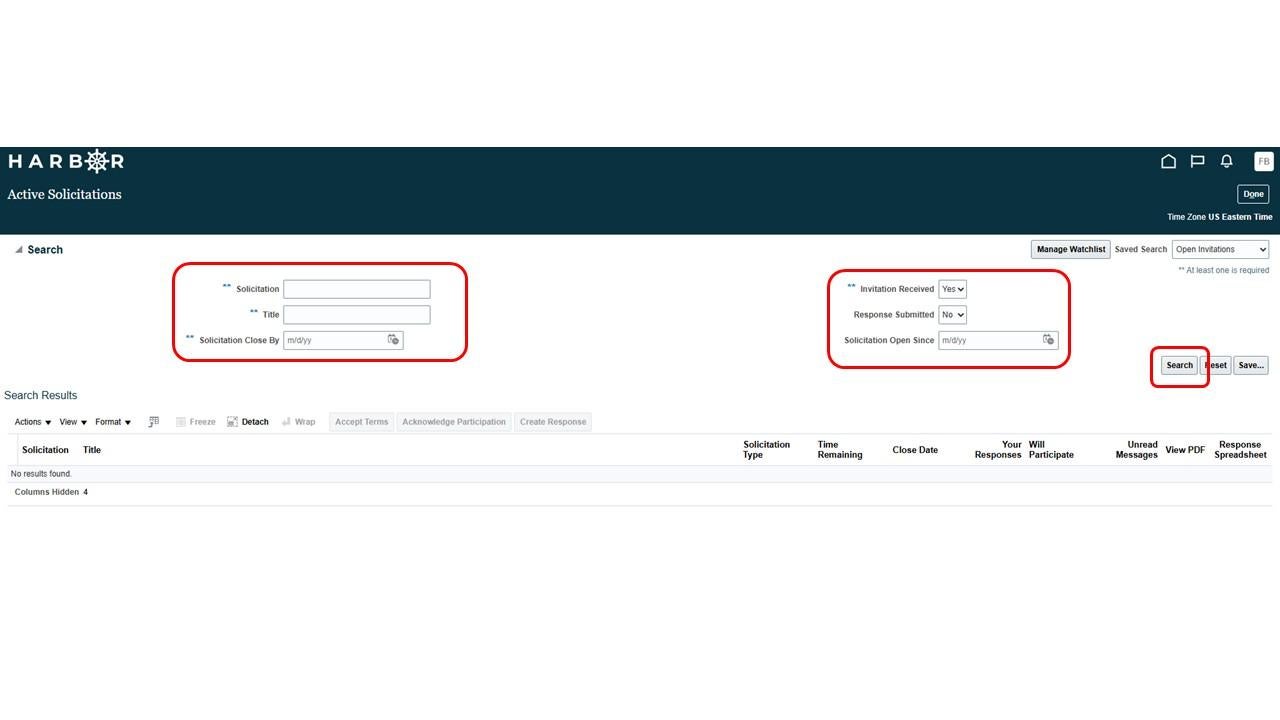Image resolution: width=1280 pixels, height=720 pixels.
Task: Open the Actions menu
Action: click(x=33, y=422)
